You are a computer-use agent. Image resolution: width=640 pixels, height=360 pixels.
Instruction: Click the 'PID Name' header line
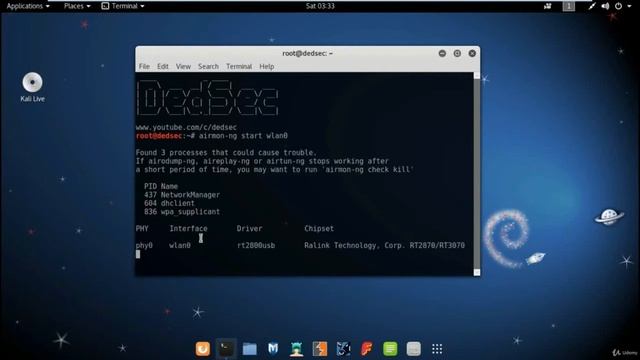coord(161,187)
